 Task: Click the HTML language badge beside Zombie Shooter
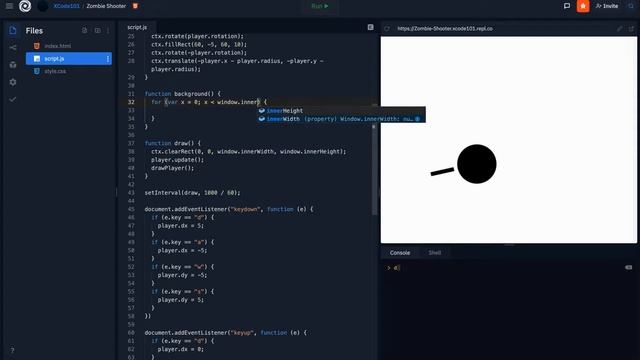tap(135, 6)
